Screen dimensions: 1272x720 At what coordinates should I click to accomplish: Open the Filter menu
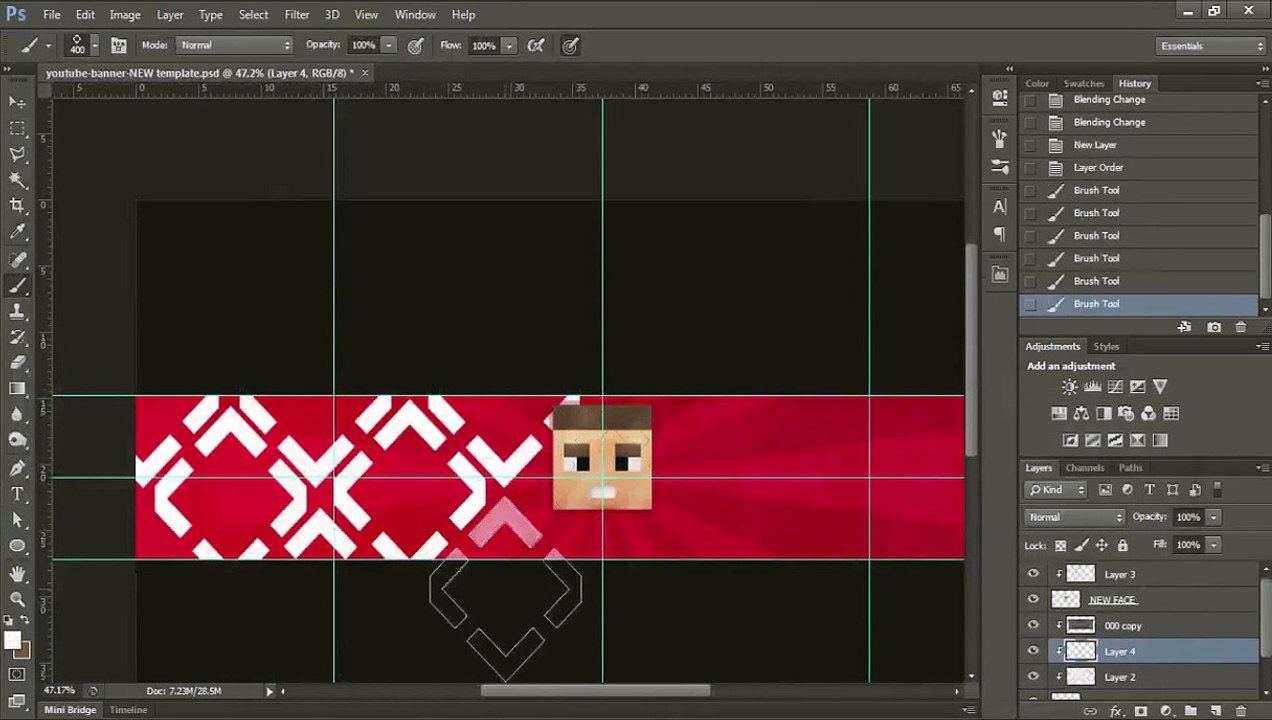pyautogui.click(x=296, y=14)
